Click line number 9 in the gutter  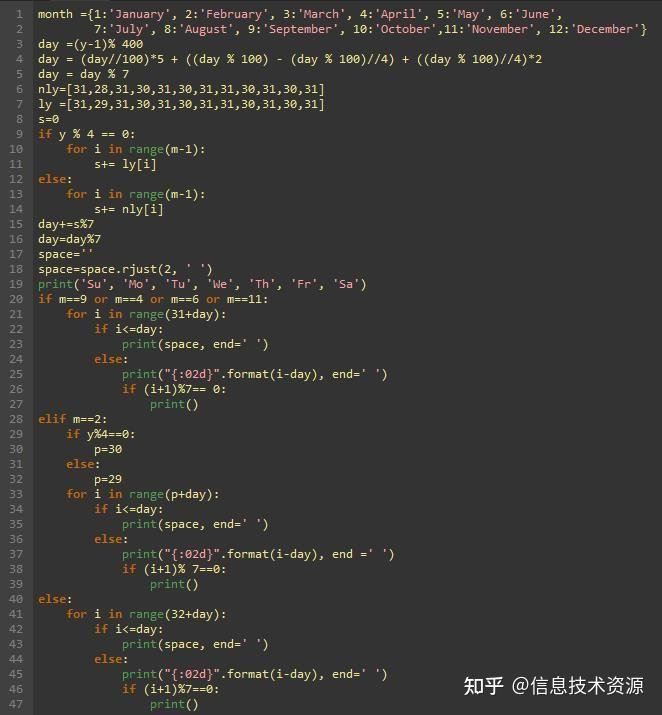tap(19, 134)
